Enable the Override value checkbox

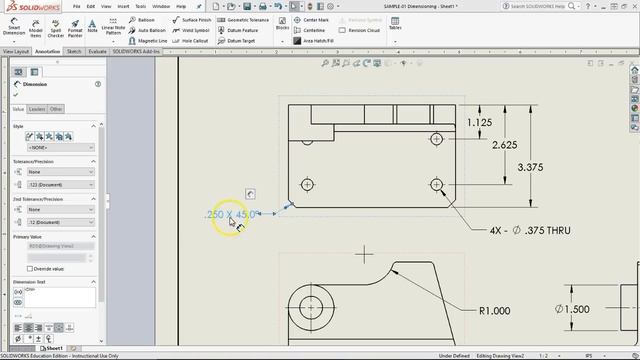click(x=30, y=269)
